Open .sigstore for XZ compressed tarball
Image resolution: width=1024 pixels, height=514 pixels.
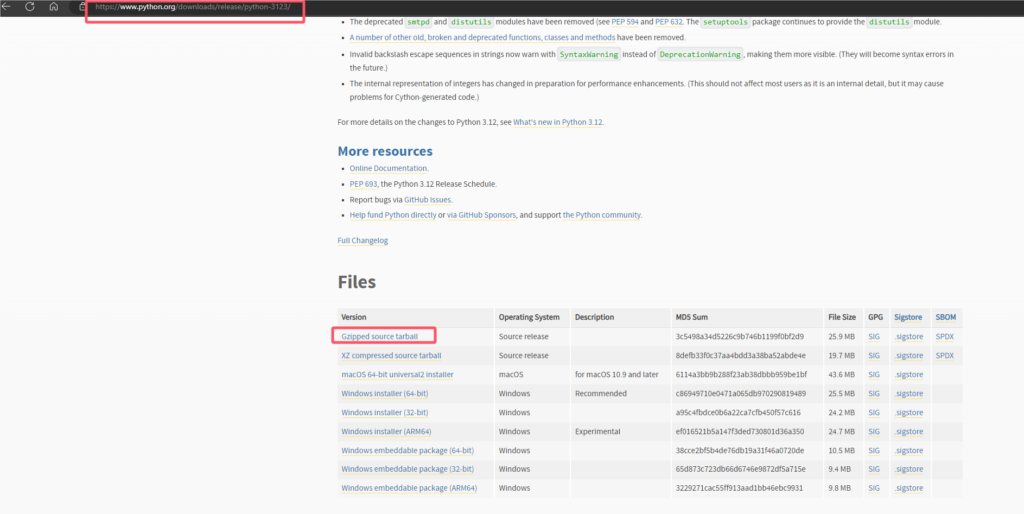pos(908,355)
